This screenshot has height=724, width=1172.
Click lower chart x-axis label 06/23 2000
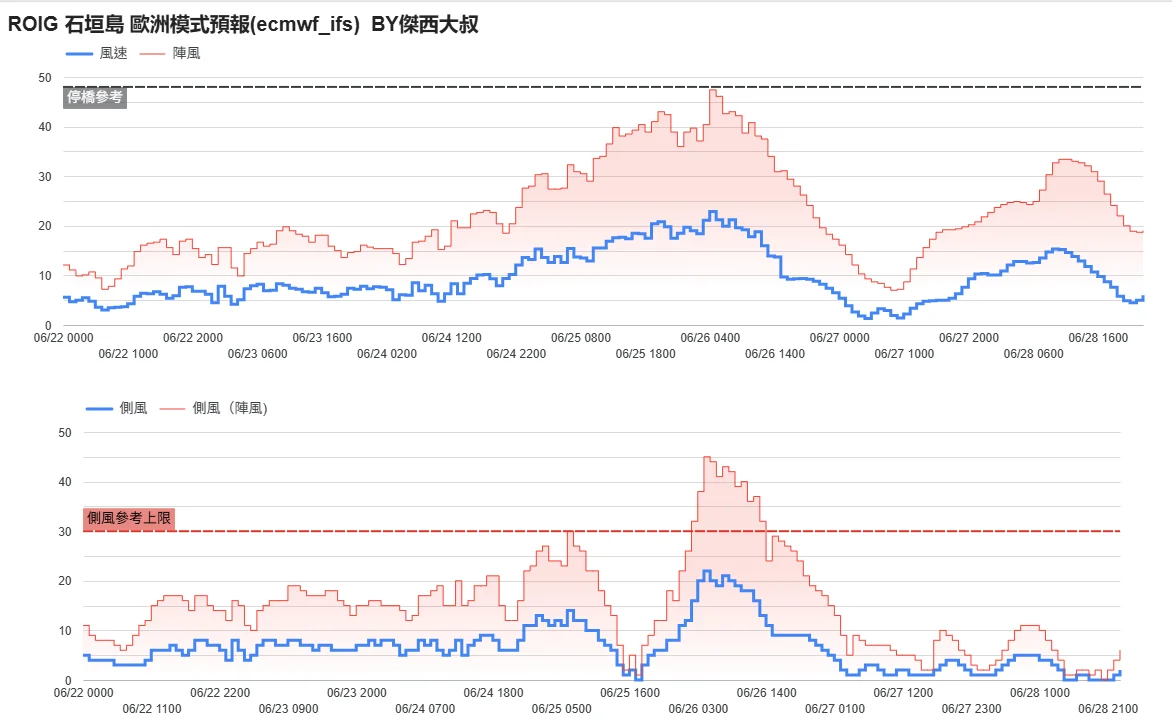coord(357,693)
